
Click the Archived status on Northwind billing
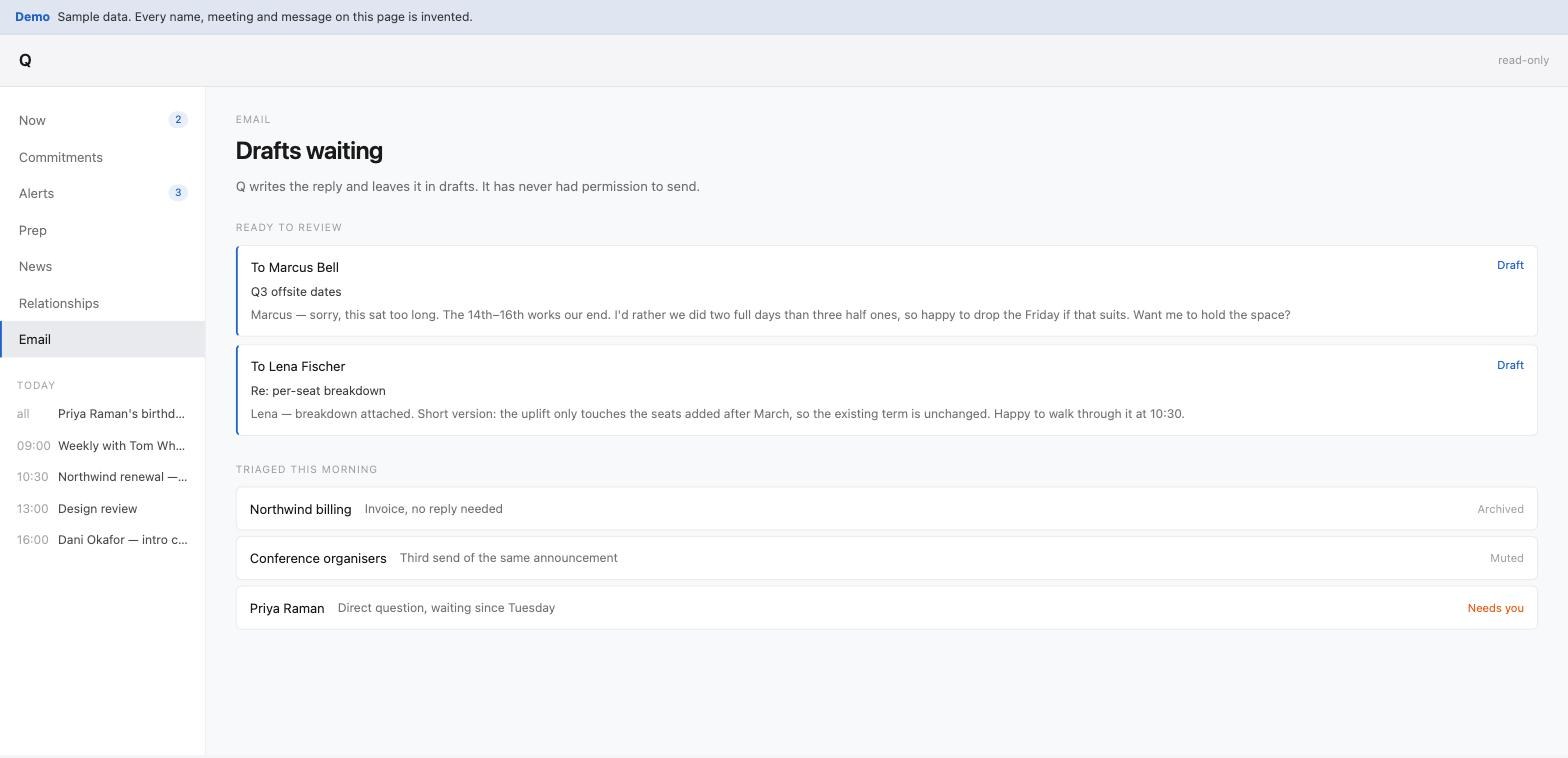1500,509
